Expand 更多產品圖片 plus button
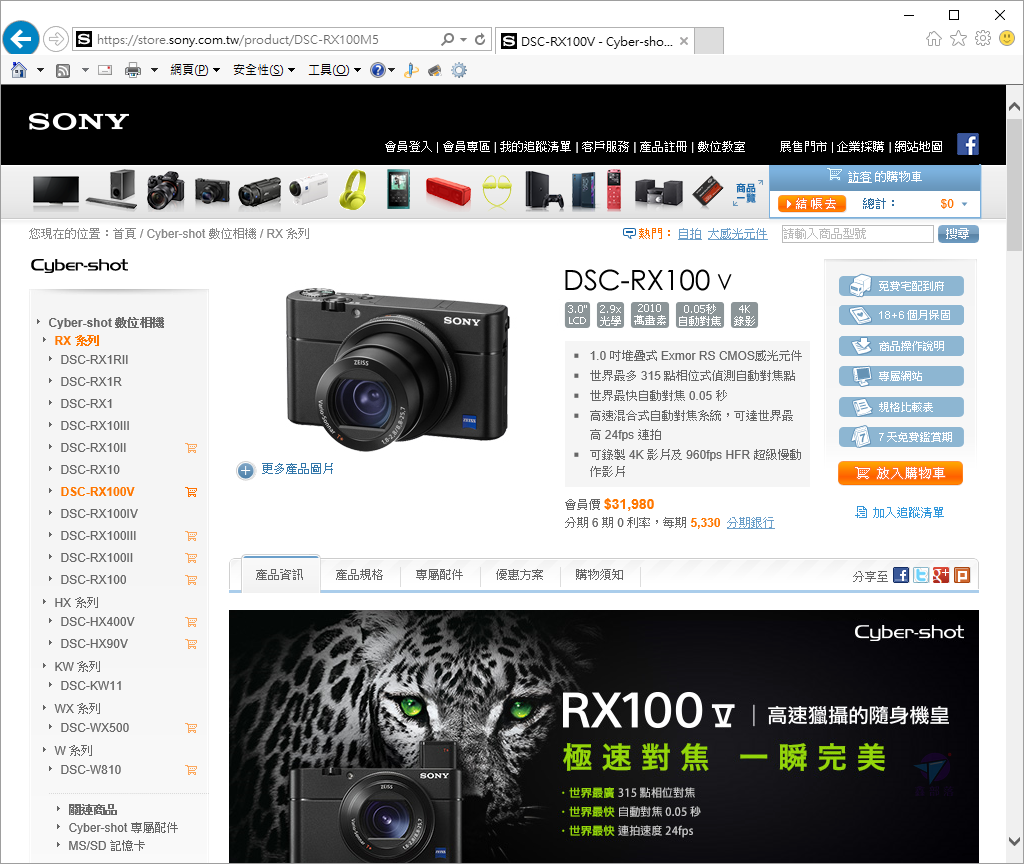Image resolution: width=1024 pixels, height=864 pixels. 246,470
